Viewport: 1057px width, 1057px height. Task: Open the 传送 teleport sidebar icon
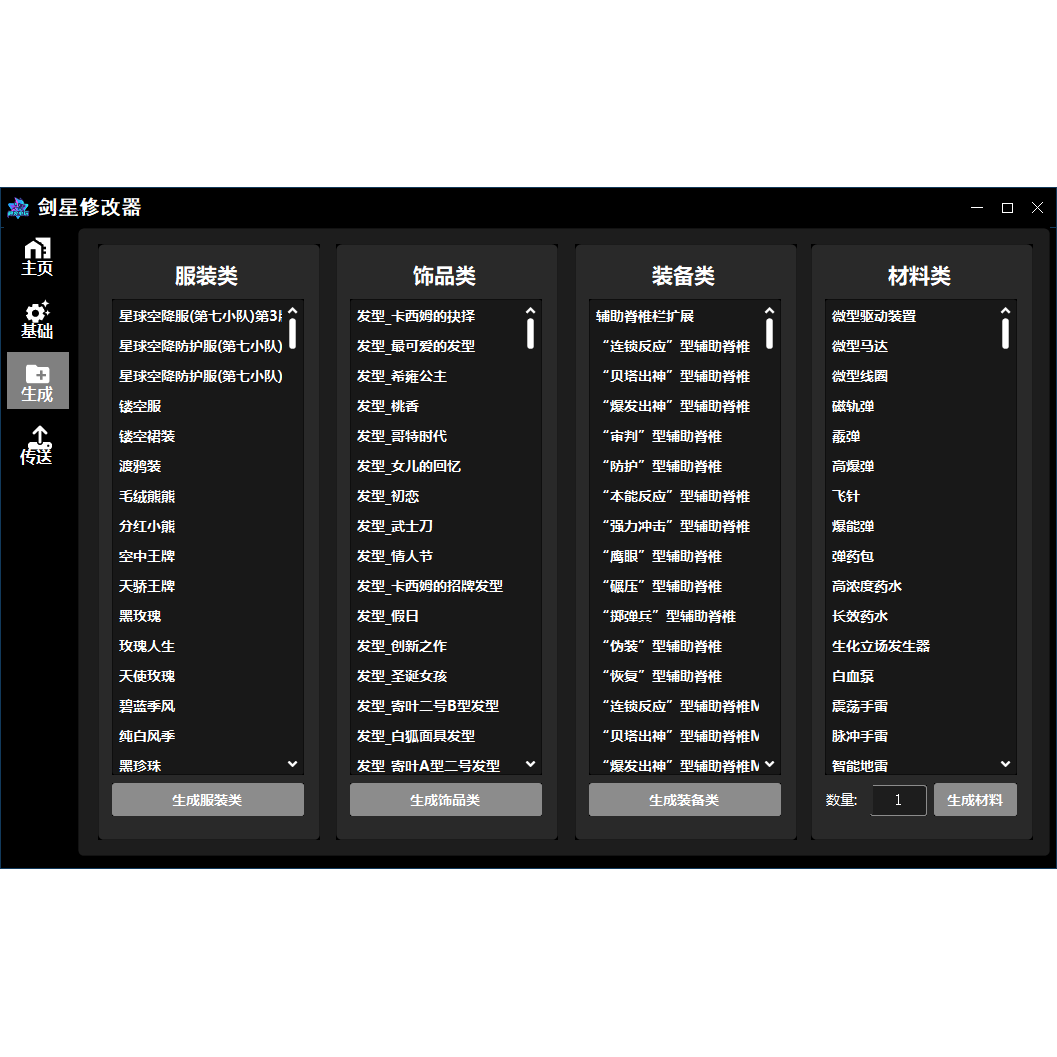(x=37, y=446)
